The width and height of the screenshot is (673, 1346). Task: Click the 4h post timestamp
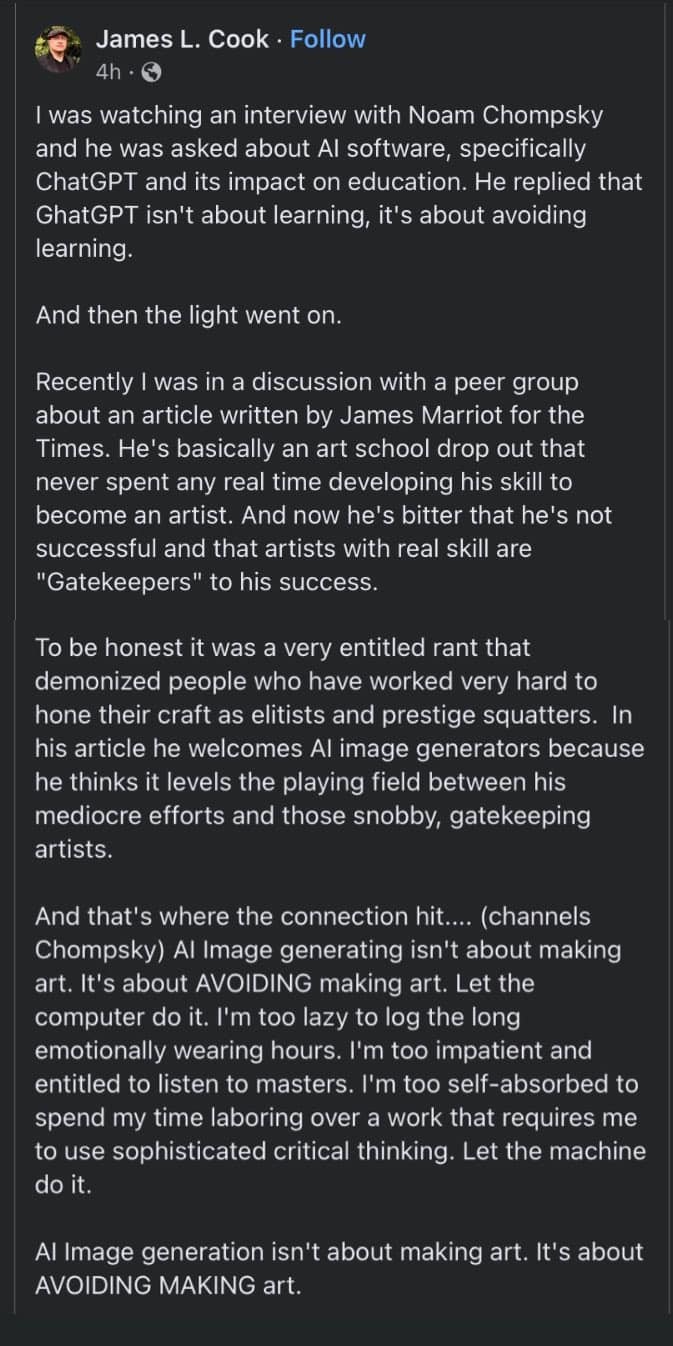pyautogui.click(x=107, y=72)
